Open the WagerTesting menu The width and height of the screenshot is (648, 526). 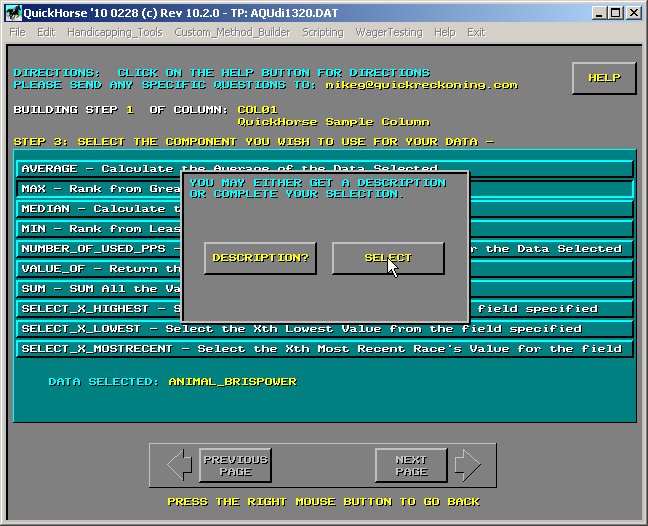(x=389, y=32)
